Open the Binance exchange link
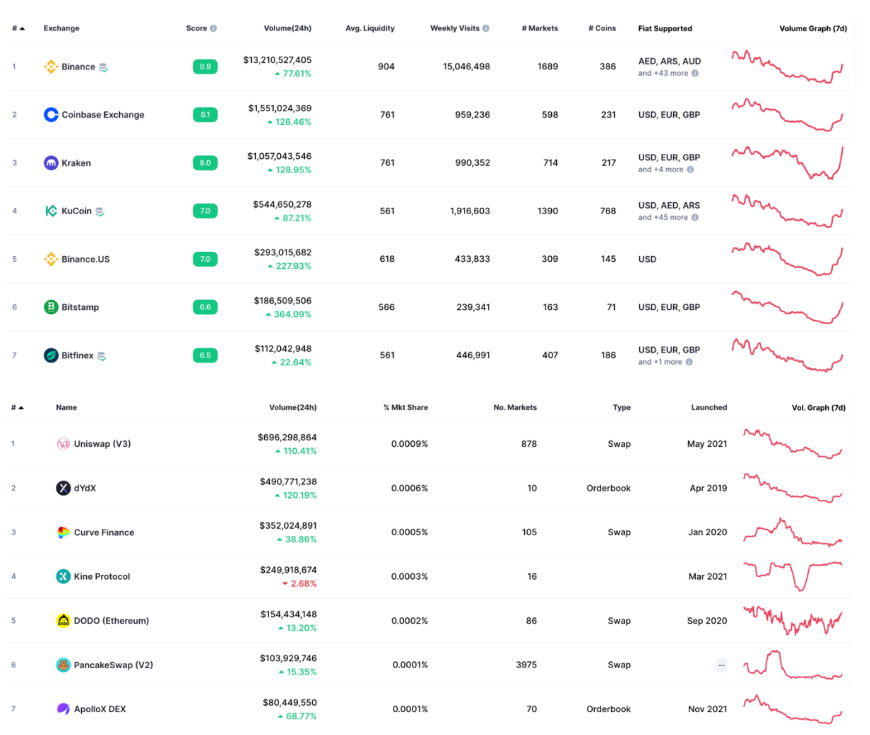Image resolution: width=870 pixels, height=735 pixels. click(78, 67)
